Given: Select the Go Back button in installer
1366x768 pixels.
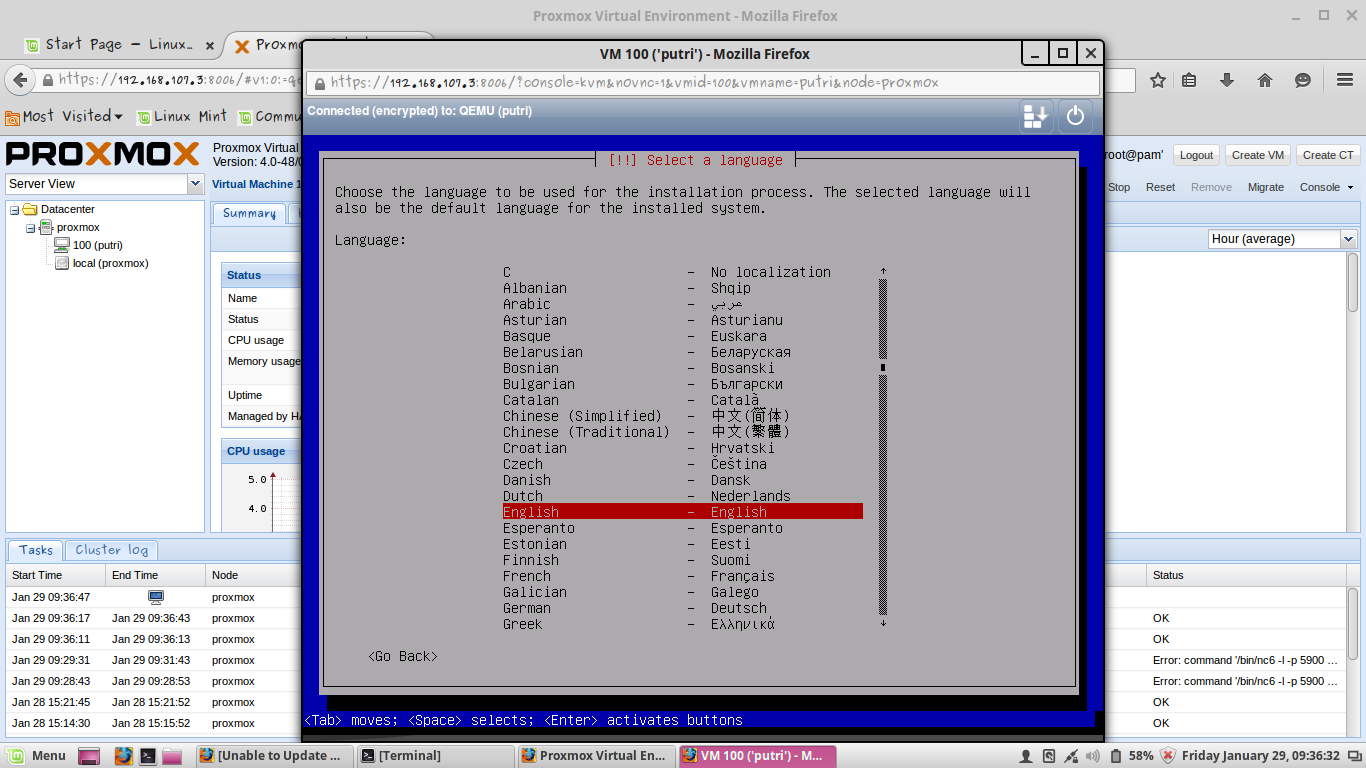Looking at the screenshot, I should [403, 656].
